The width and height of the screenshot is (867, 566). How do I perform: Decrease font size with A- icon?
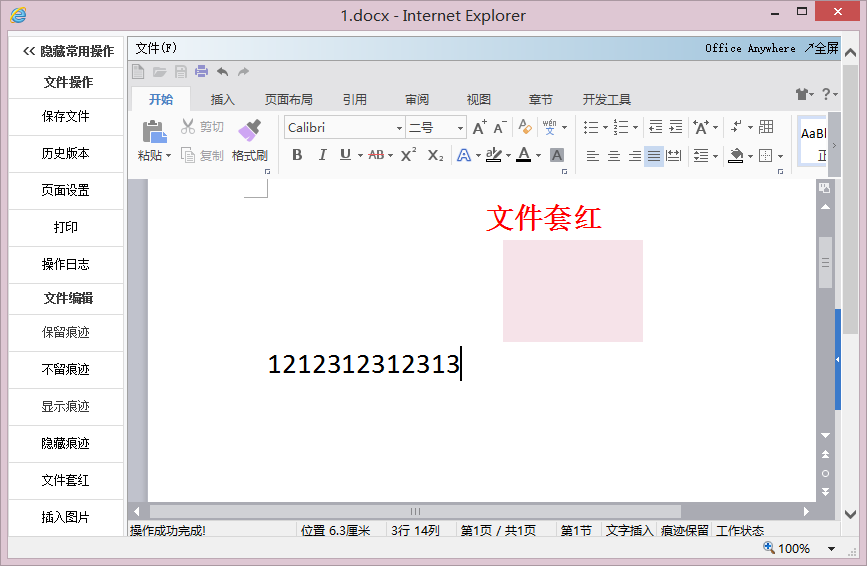(x=499, y=128)
